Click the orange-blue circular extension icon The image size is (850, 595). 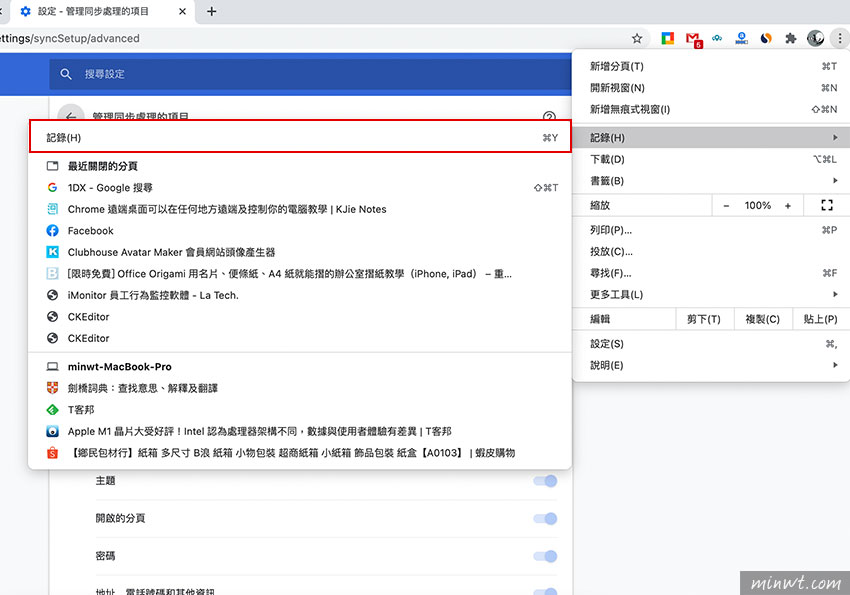coord(766,38)
